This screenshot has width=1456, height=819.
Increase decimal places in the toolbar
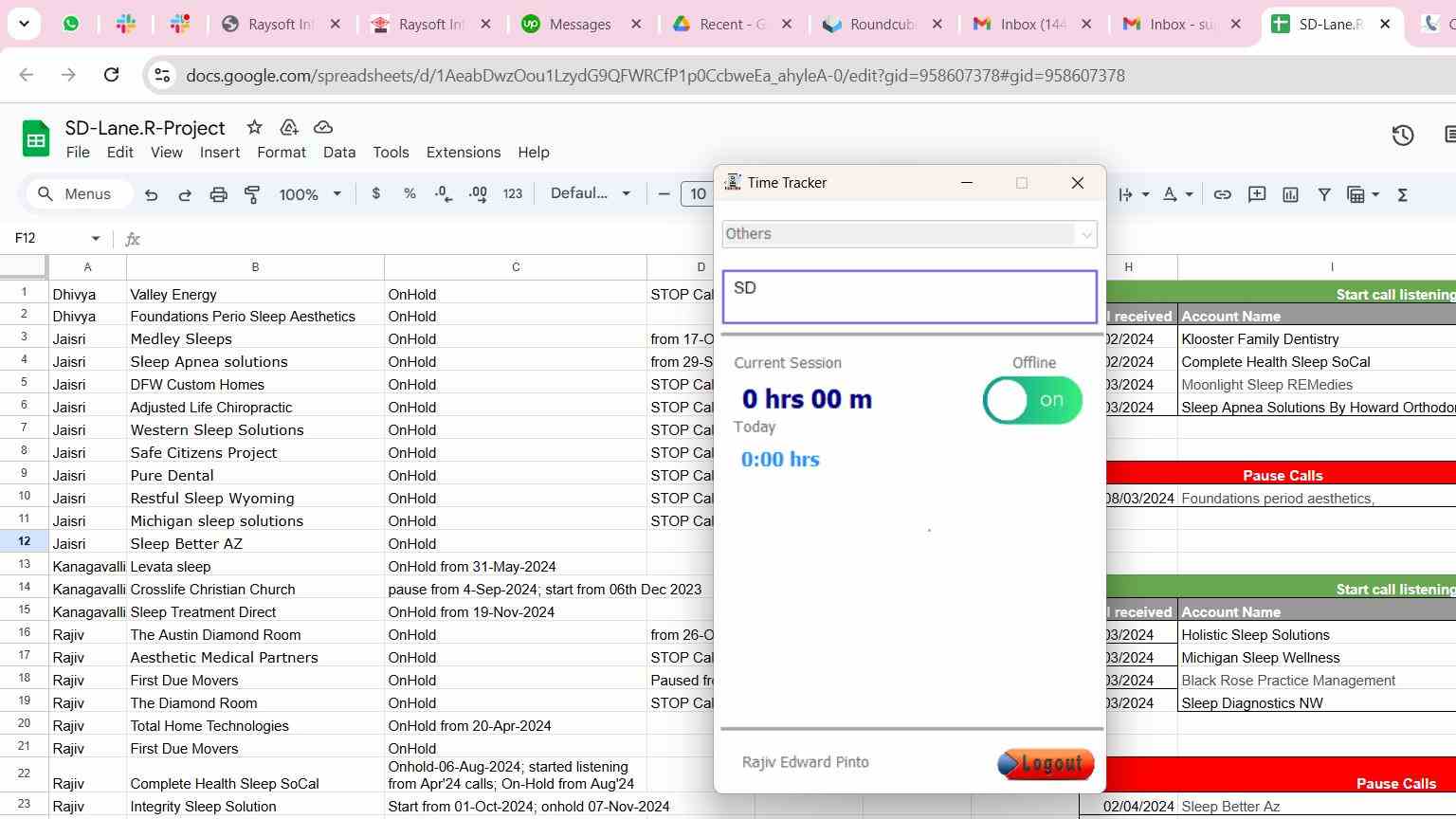click(x=478, y=193)
